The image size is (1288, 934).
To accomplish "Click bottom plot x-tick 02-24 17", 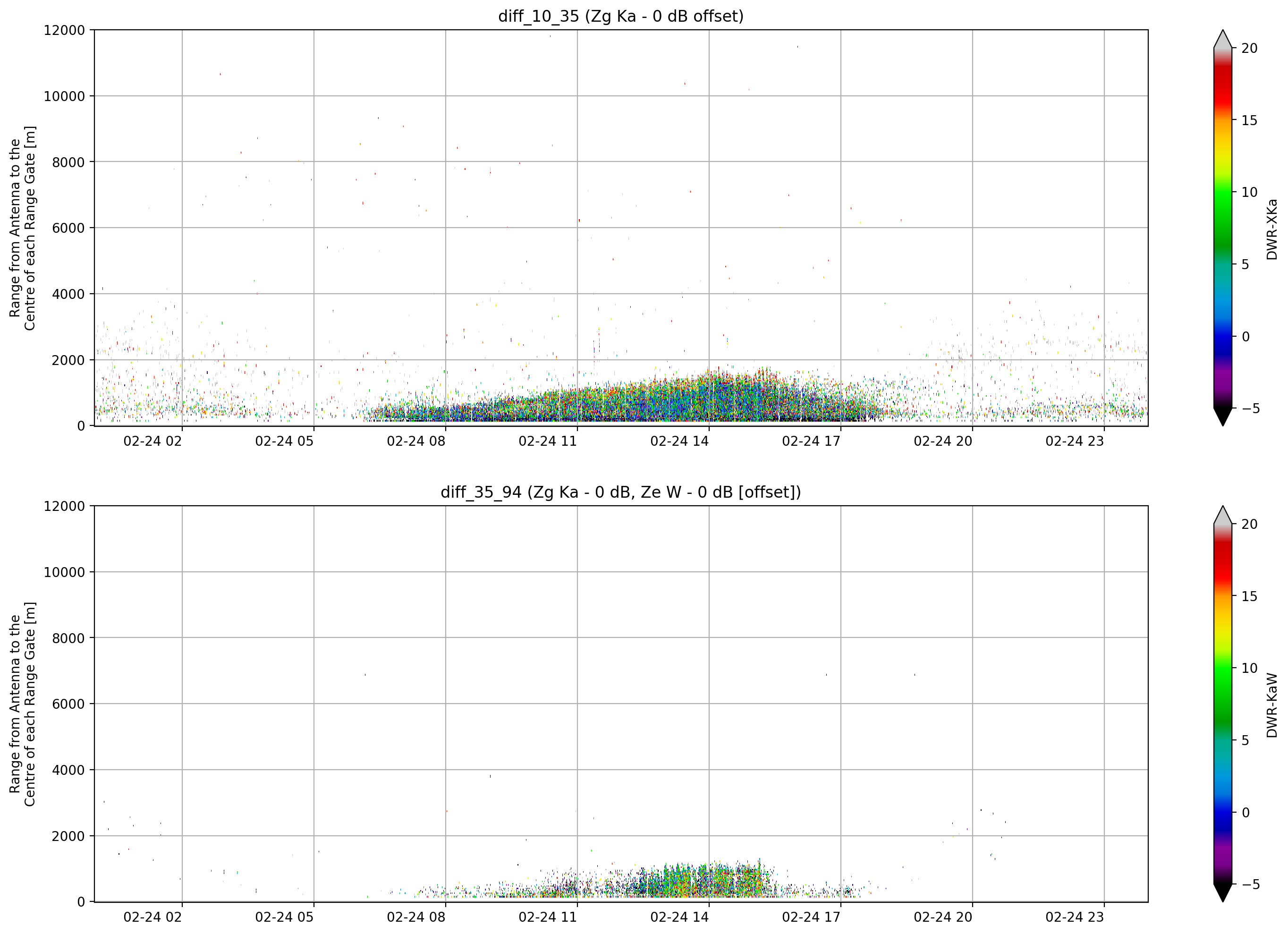I will point(812,917).
